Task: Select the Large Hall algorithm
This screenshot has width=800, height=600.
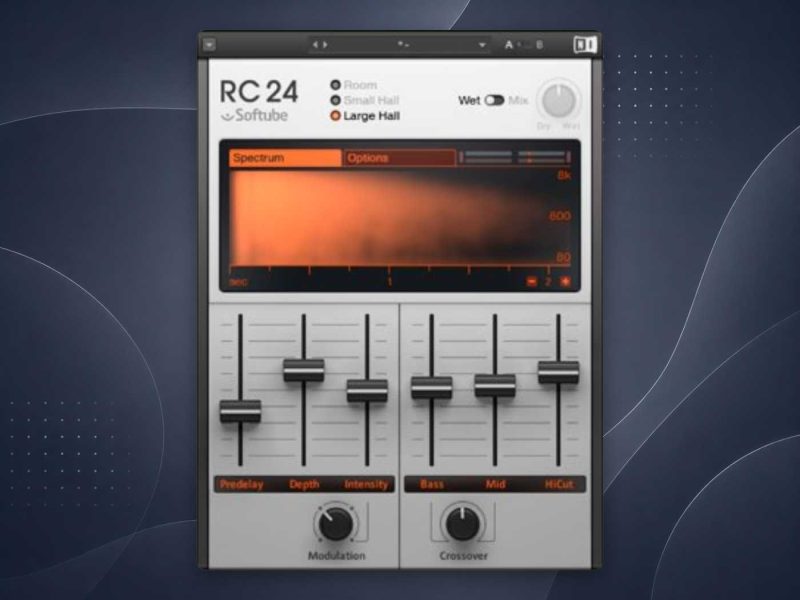Action: tap(335, 116)
